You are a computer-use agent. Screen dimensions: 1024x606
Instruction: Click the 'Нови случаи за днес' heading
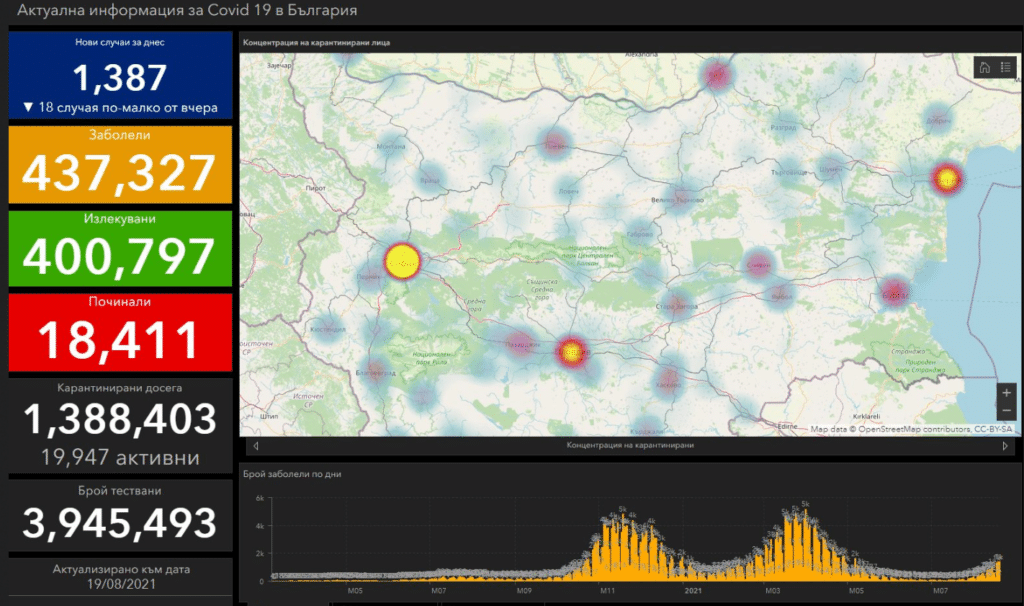120,42
